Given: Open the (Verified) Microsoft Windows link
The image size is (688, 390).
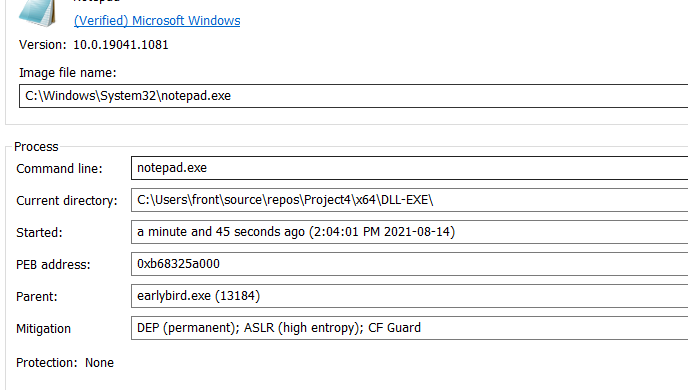Looking at the screenshot, I should (157, 21).
